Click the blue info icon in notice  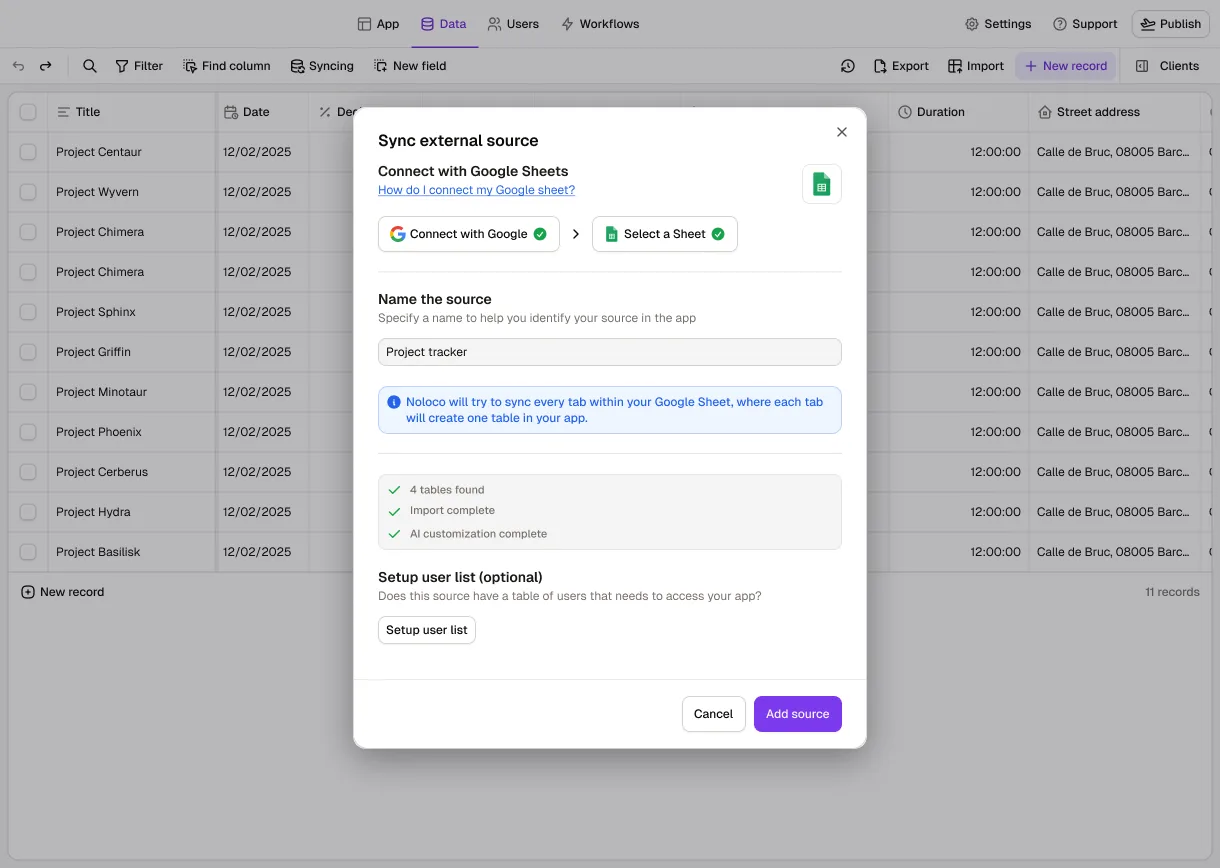click(394, 402)
